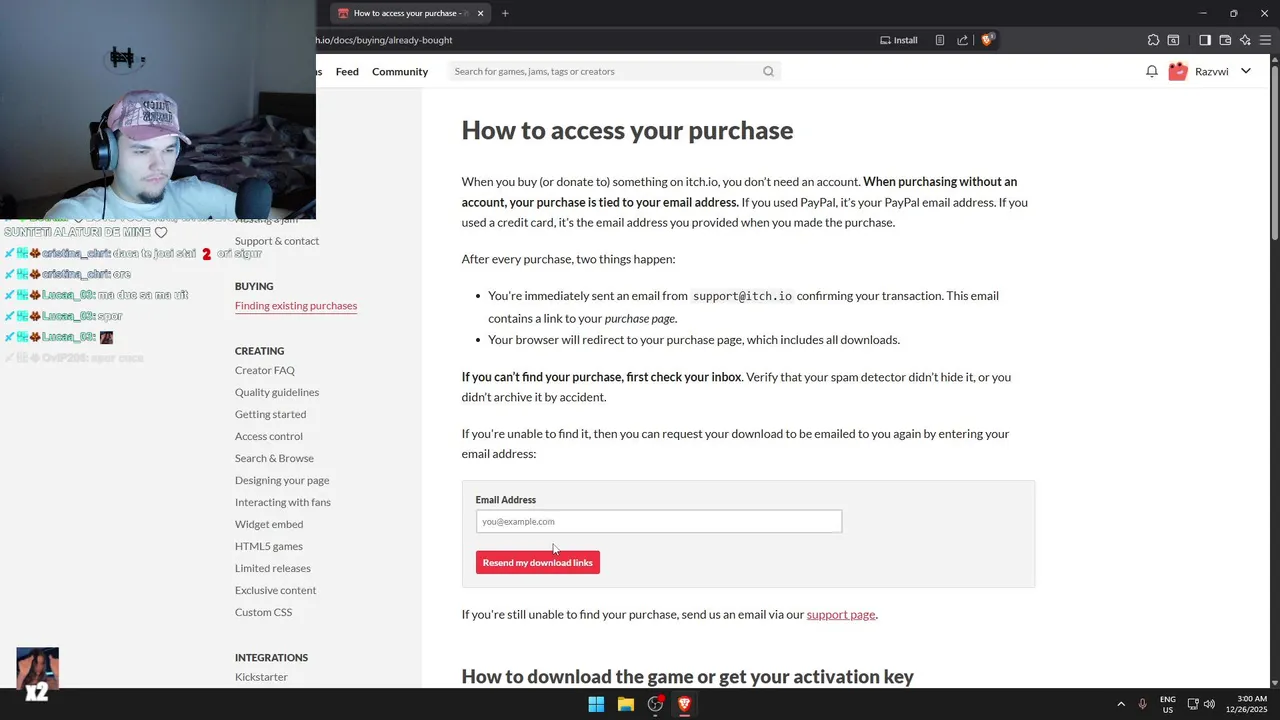Open Creator FAQ sidebar link
This screenshot has width=1280, height=720.
[x=265, y=370]
